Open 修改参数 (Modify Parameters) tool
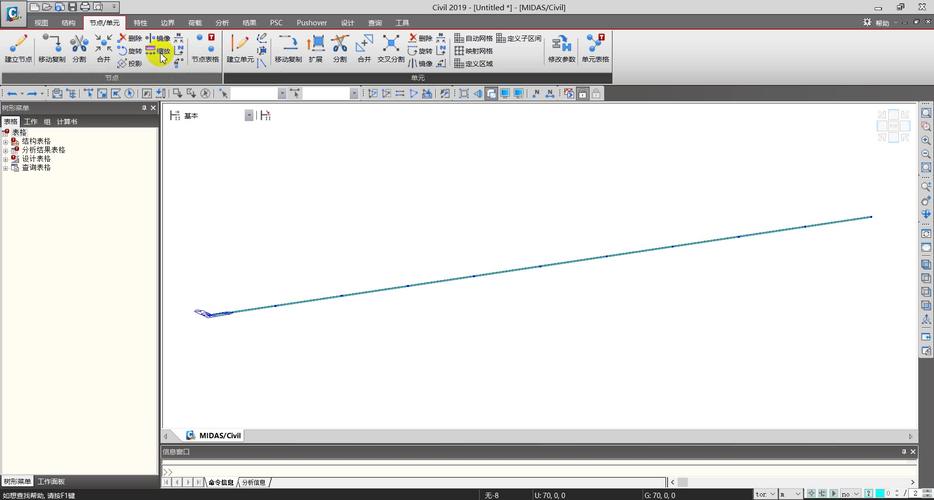934x500 pixels. (x=561, y=48)
